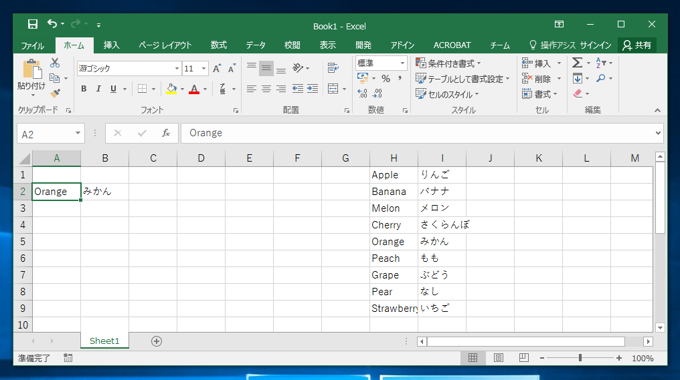The image size is (680, 380).
Task: Open the 挿入 ribbon tab
Action: 111,45
